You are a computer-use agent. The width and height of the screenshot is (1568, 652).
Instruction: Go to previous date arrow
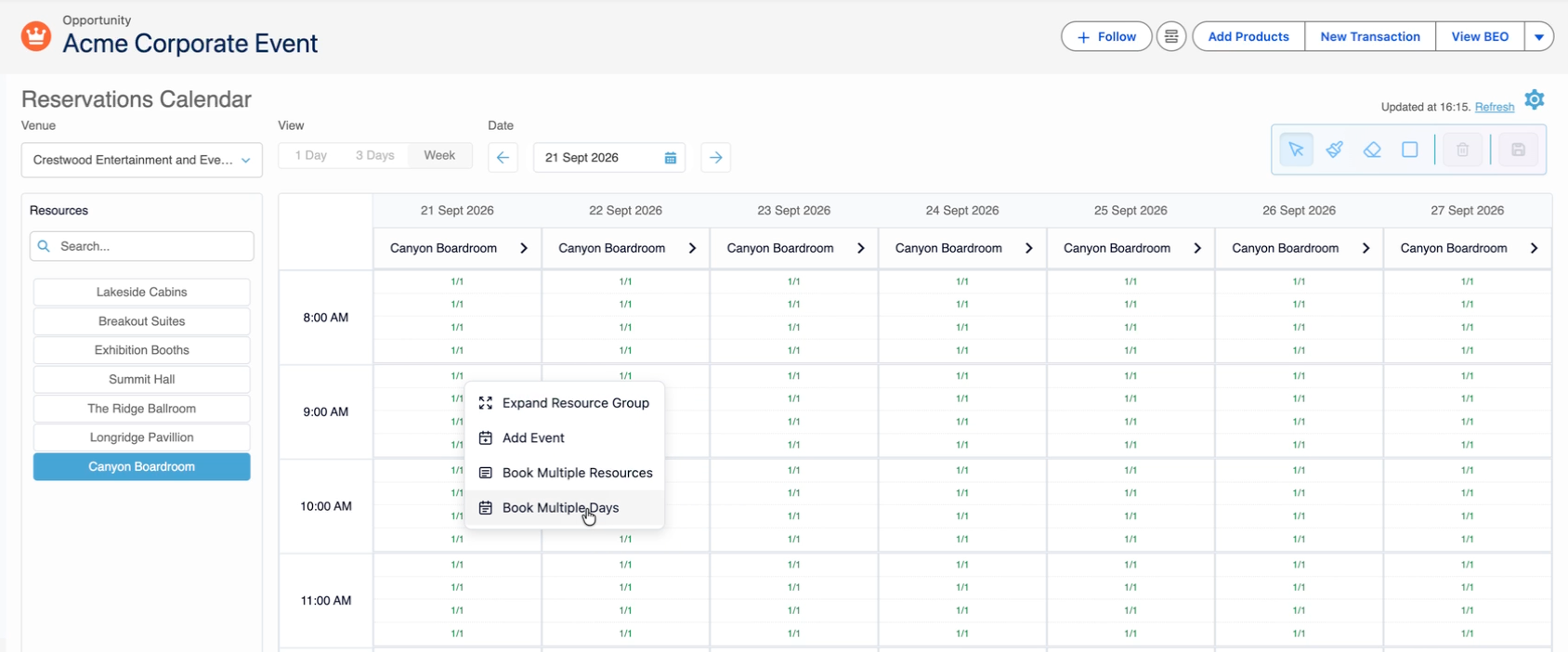503,158
